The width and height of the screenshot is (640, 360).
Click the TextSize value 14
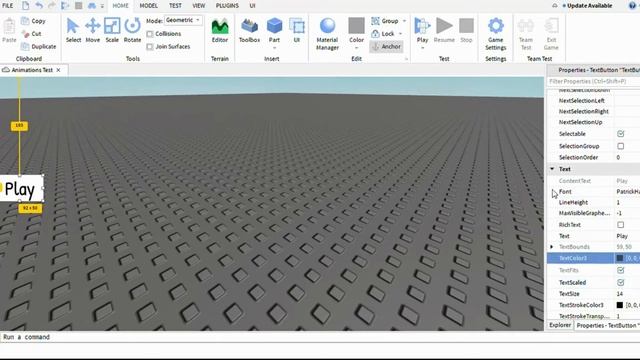(620, 293)
